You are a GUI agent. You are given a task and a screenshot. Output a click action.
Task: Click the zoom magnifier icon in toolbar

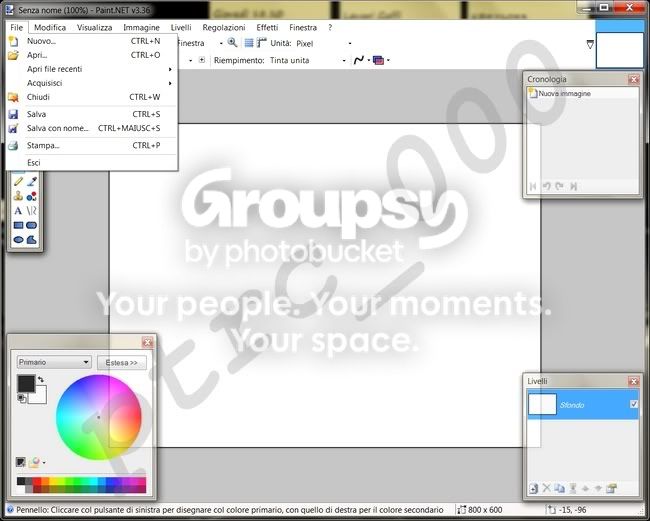coord(232,43)
